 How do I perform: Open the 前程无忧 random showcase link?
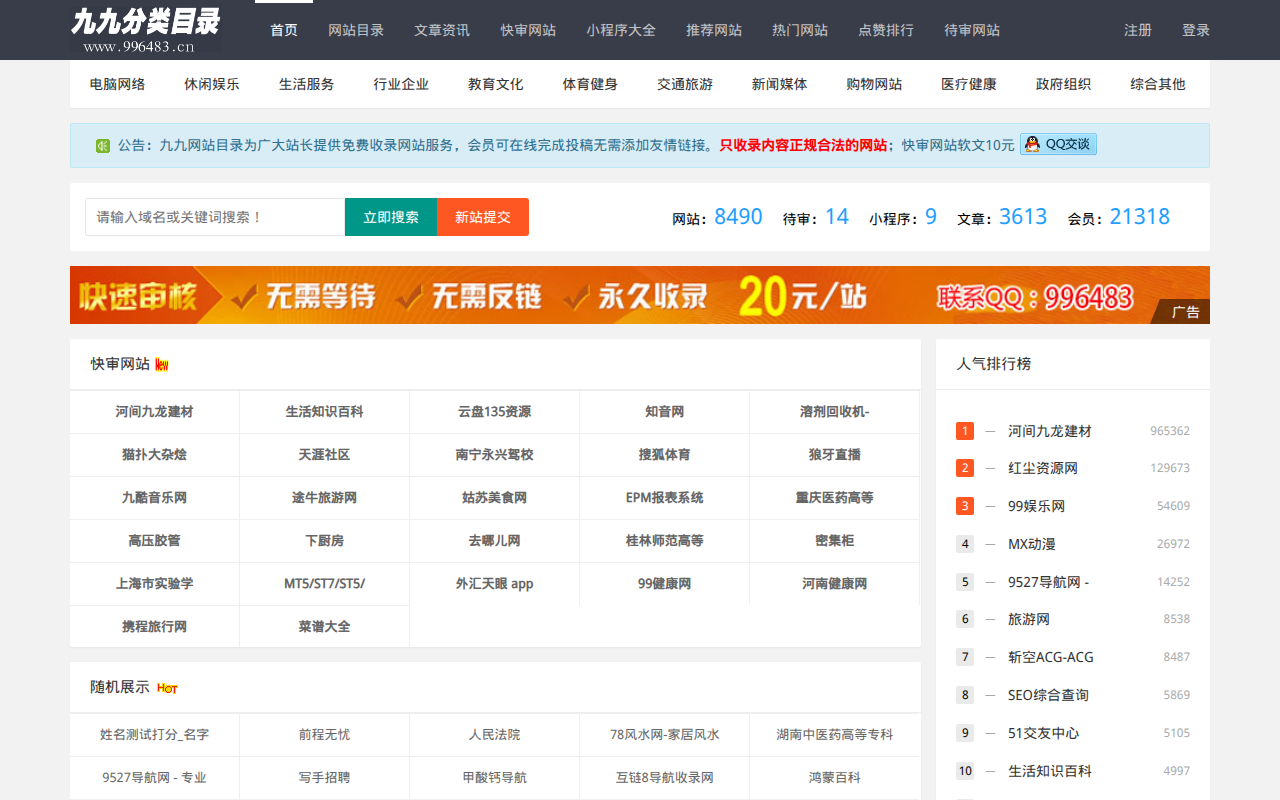coord(324,735)
